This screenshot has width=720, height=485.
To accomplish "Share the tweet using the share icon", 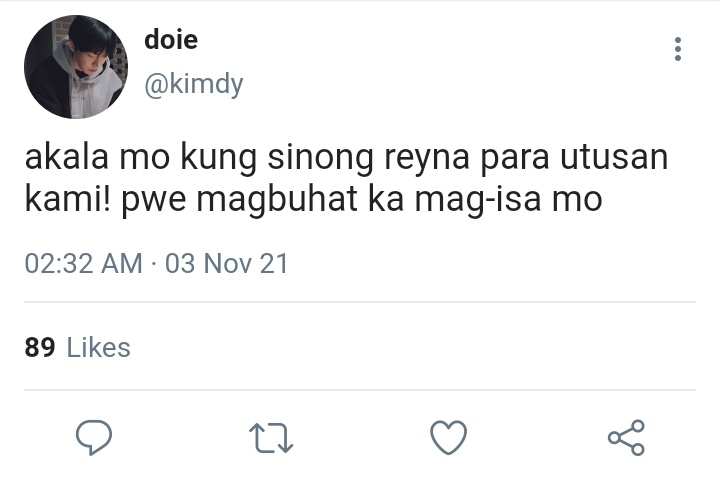I will 626,437.
